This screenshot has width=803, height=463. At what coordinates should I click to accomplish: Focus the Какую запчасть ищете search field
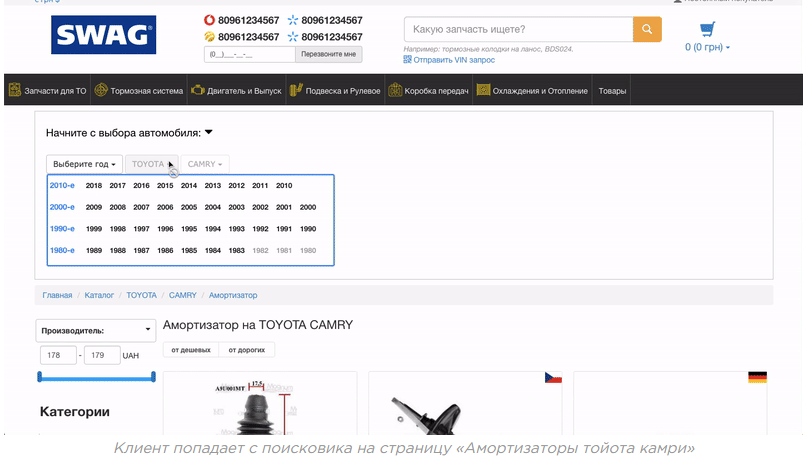[x=518, y=29]
